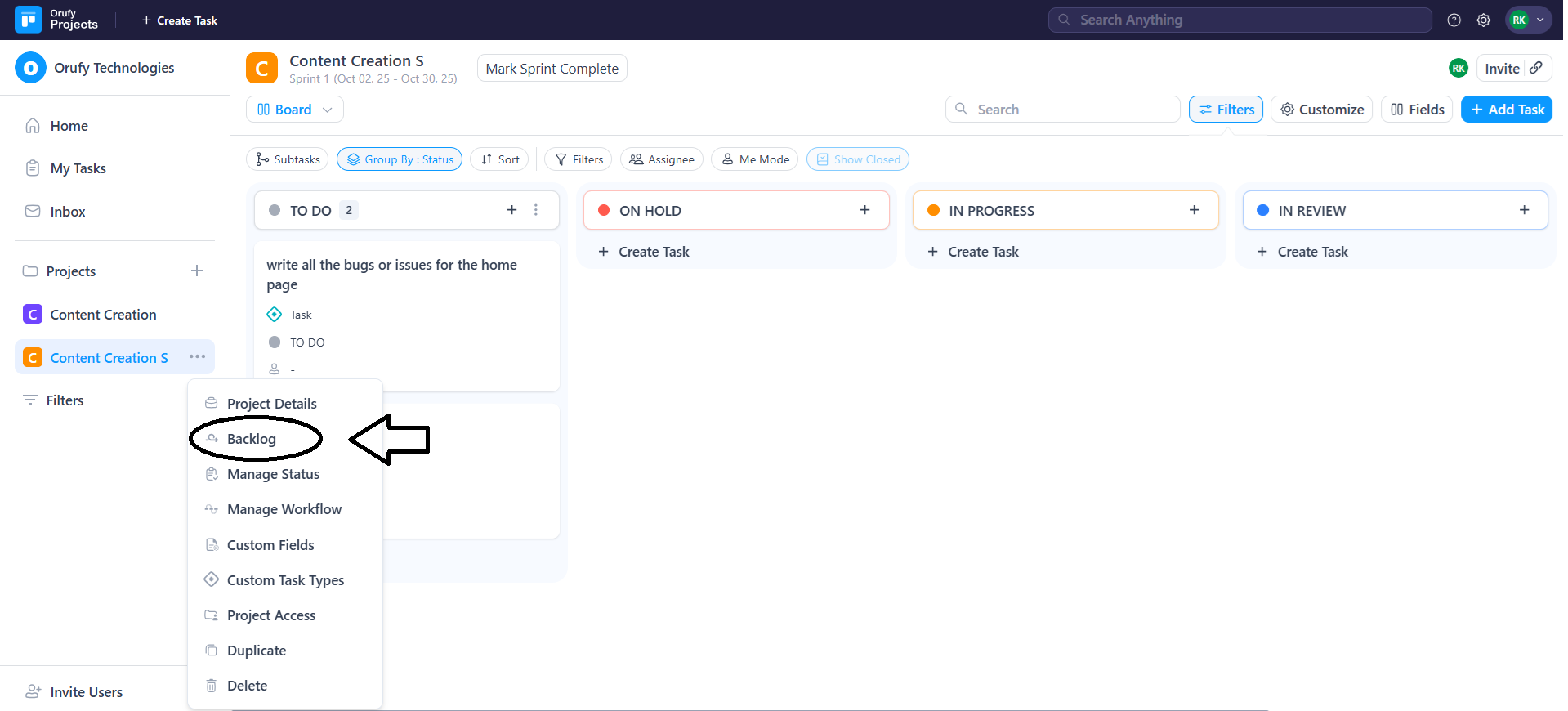Open Group By: Status dropdown
Viewport: 1568px width, 711px height.
click(x=400, y=159)
